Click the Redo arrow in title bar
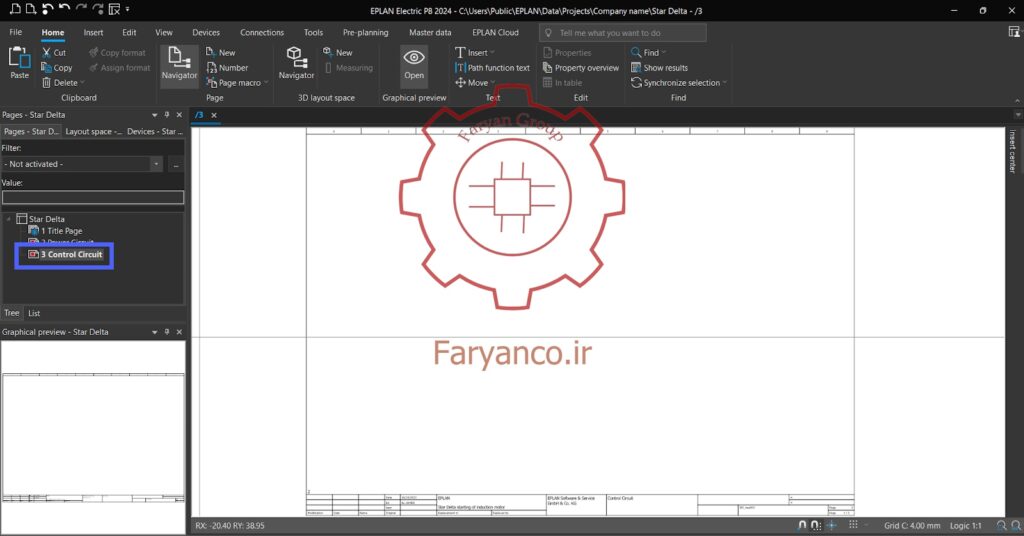Viewport: 1024px width, 536px height. coord(81,9)
